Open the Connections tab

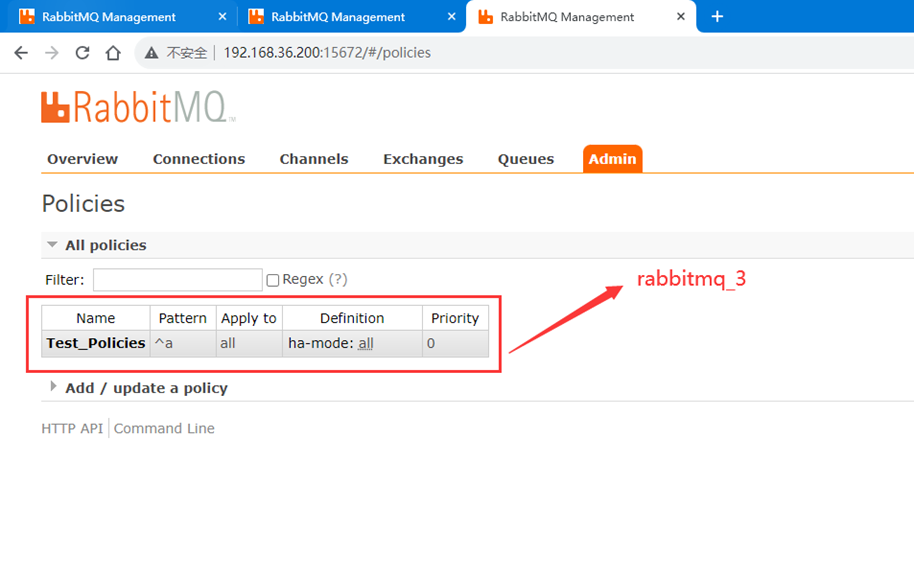[x=199, y=159]
